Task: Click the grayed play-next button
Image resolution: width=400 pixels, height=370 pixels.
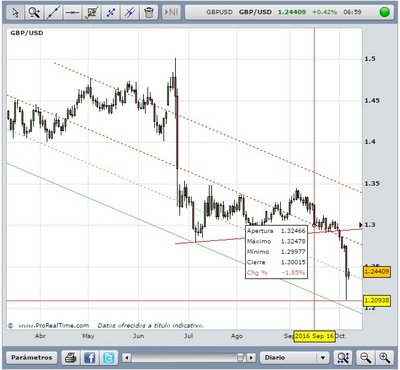Action: click(171, 13)
